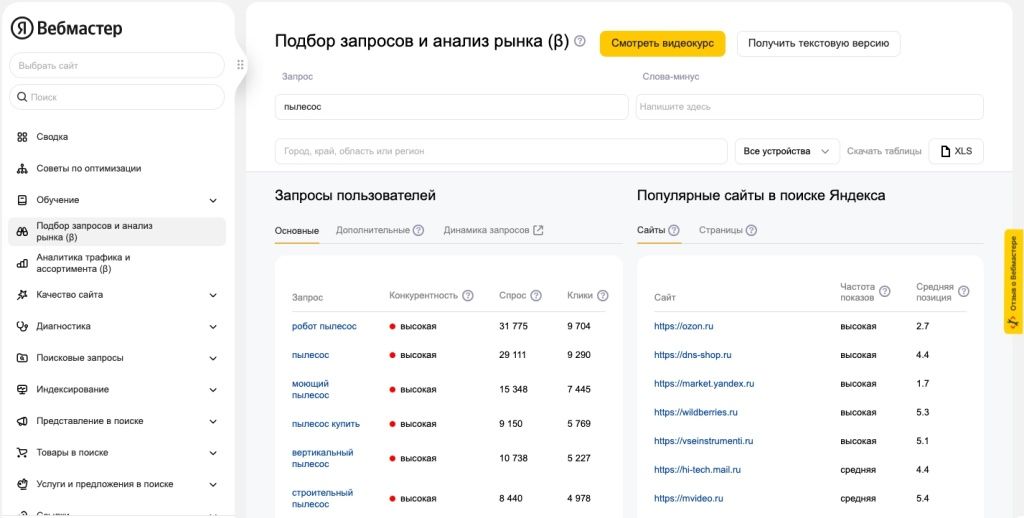1024x518 pixels.
Task: Expand Услуги и предложения в поиске chevron
Action: (x=213, y=485)
